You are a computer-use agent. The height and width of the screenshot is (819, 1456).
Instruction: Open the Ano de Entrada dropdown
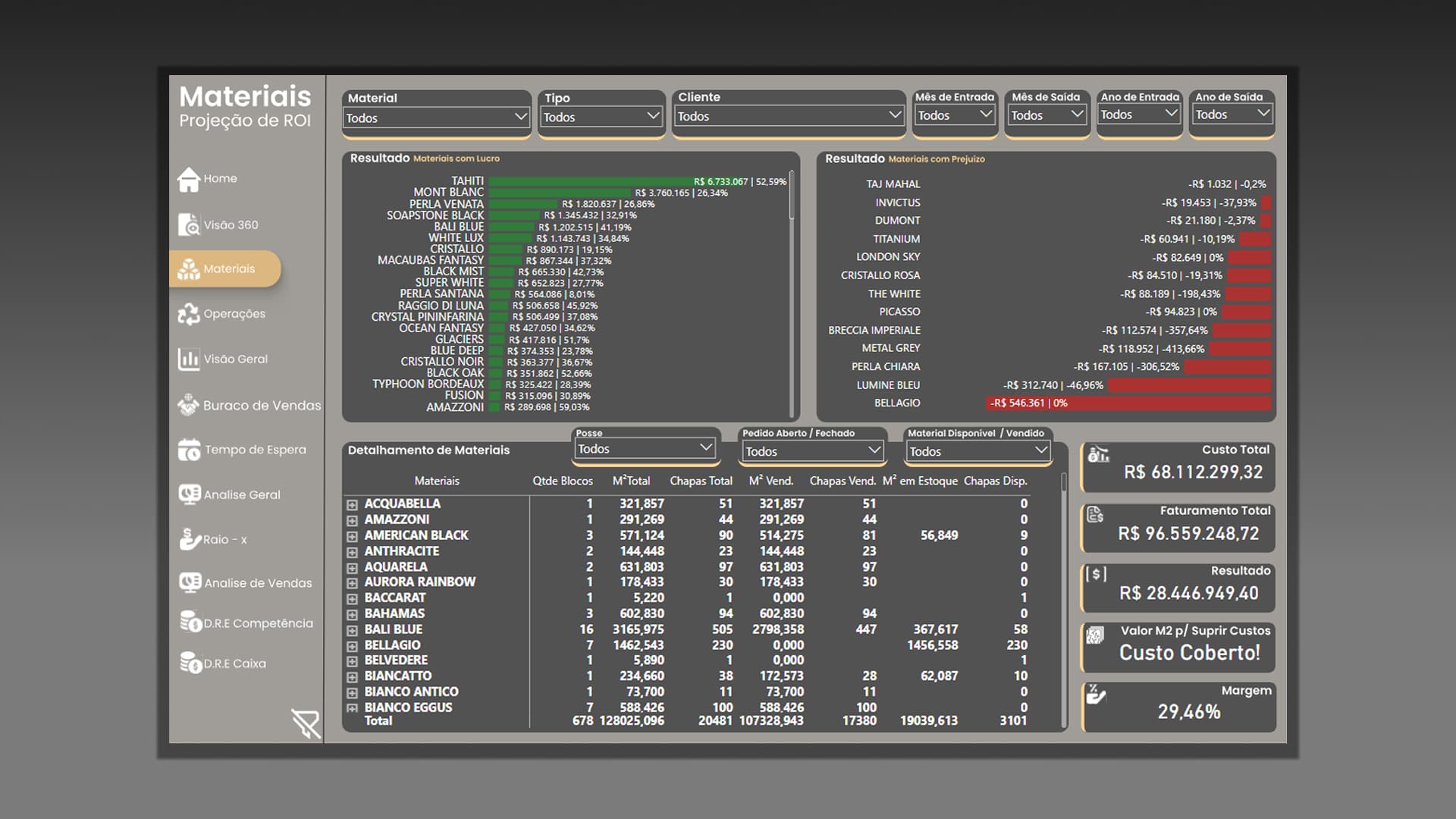coord(1140,115)
